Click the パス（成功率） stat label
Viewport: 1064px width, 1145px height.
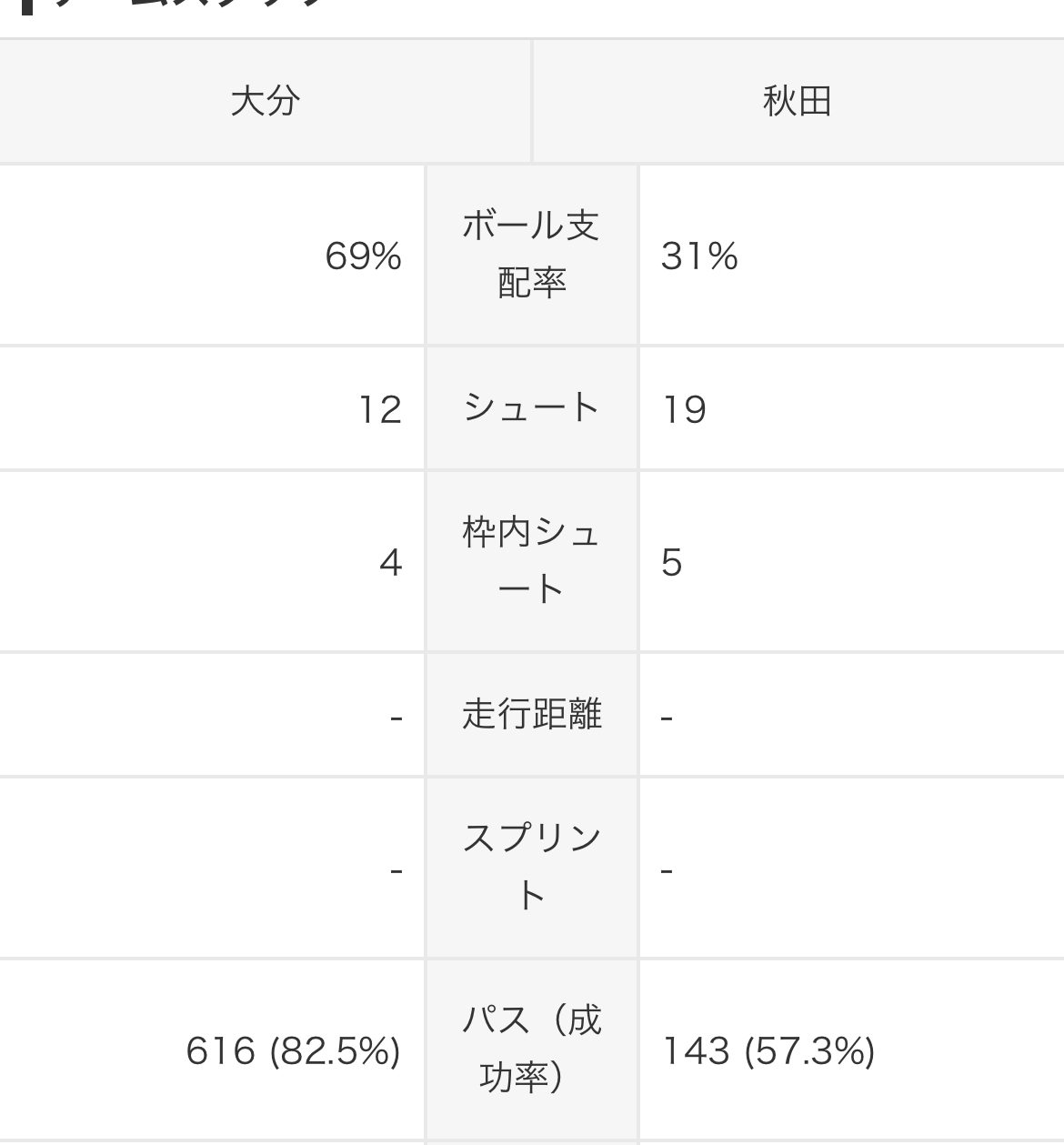coord(531,1049)
